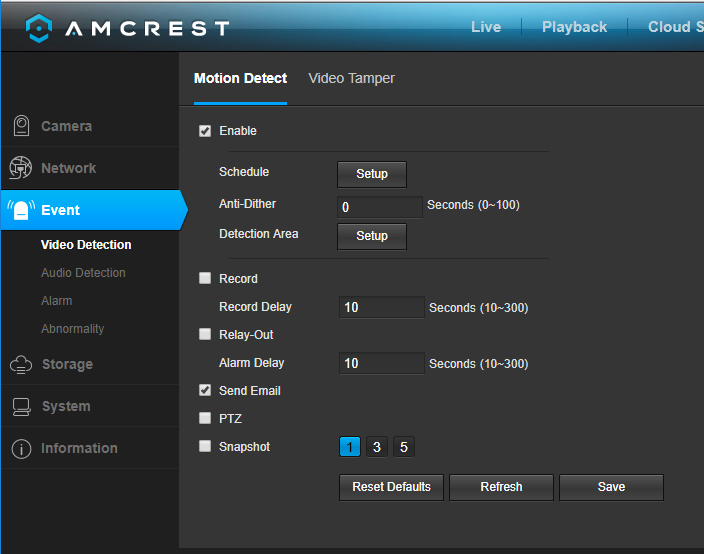Screen dimensions: 704x554
Task: Click the Amcrest hexagon logo icon
Action: tap(39, 28)
